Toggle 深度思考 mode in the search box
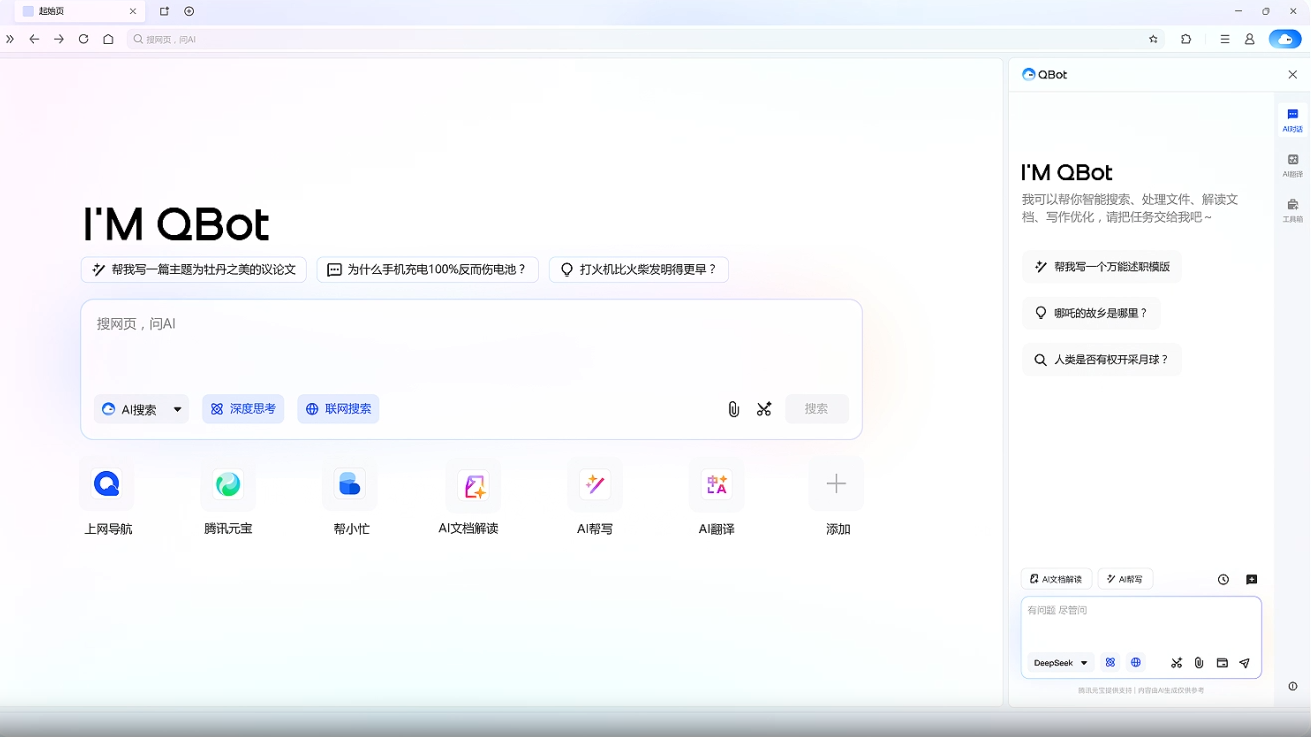Image resolution: width=1311 pixels, height=737 pixels. pyautogui.click(x=243, y=409)
